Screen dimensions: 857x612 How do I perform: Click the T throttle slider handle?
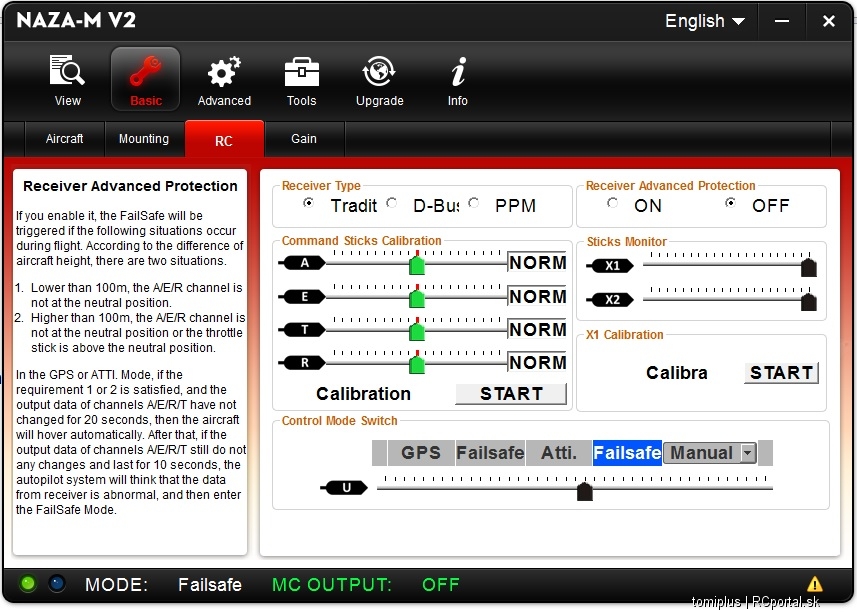(417, 331)
